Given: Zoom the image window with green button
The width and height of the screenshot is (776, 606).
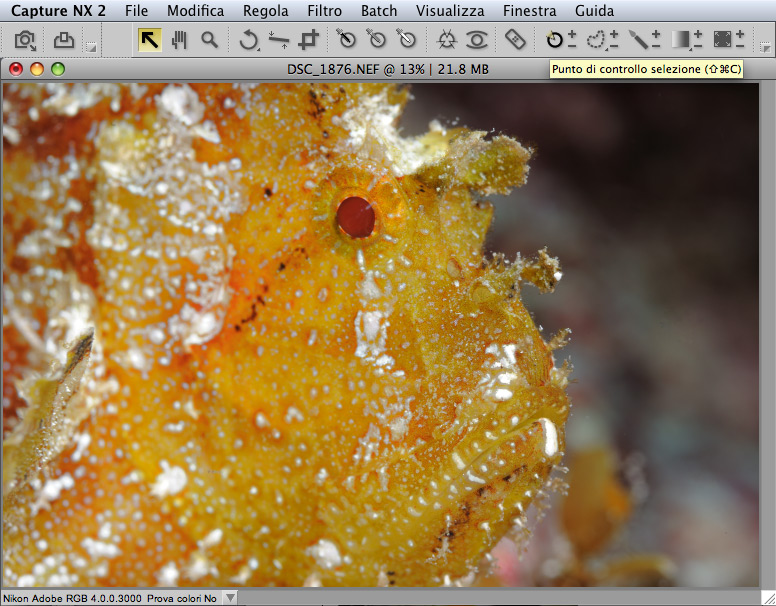Looking at the screenshot, I should coord(58,69).
